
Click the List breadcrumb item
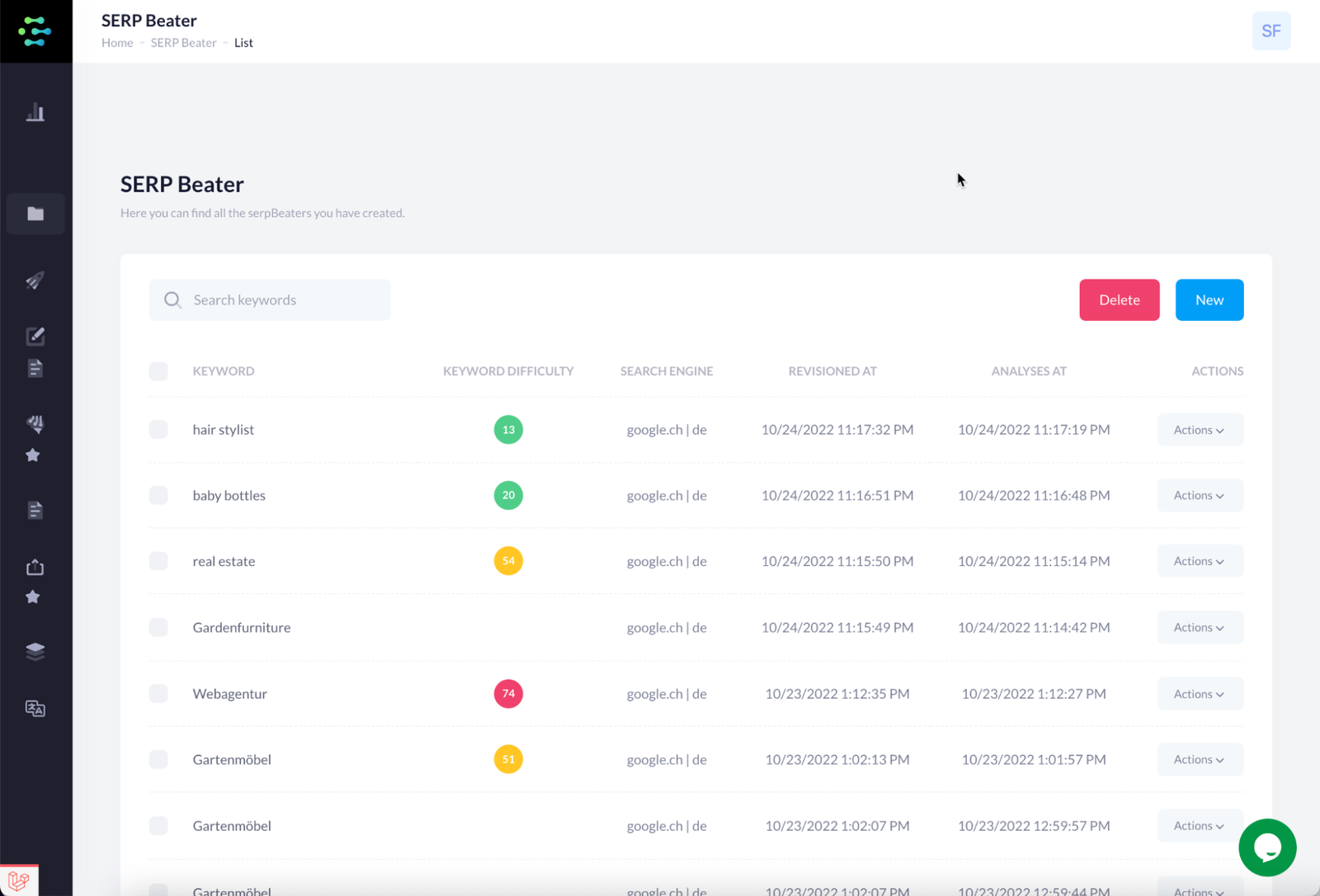[x=243, y=43]
